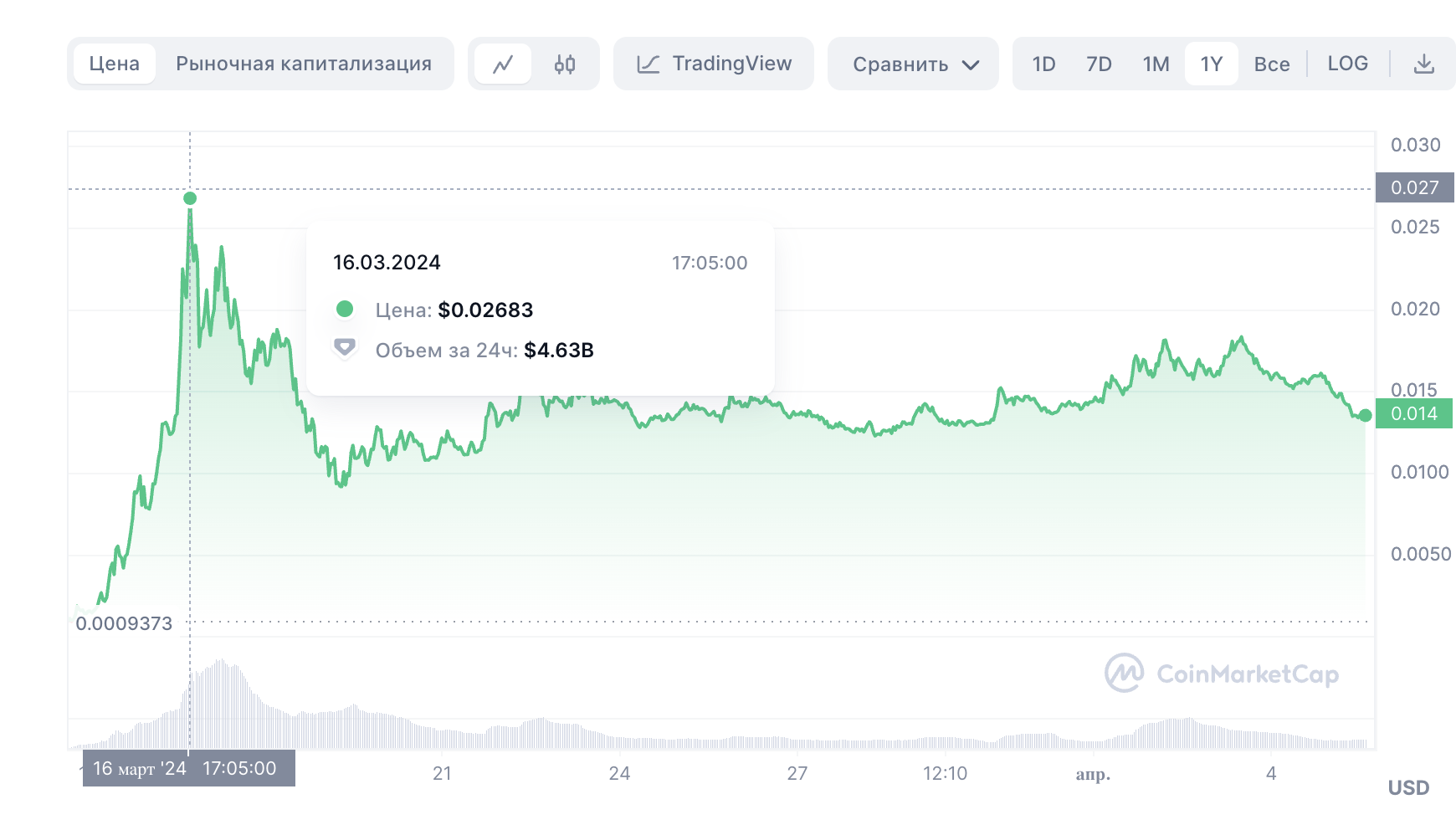
Task: Click the апр. month axis label
Action: (1093, 774)
